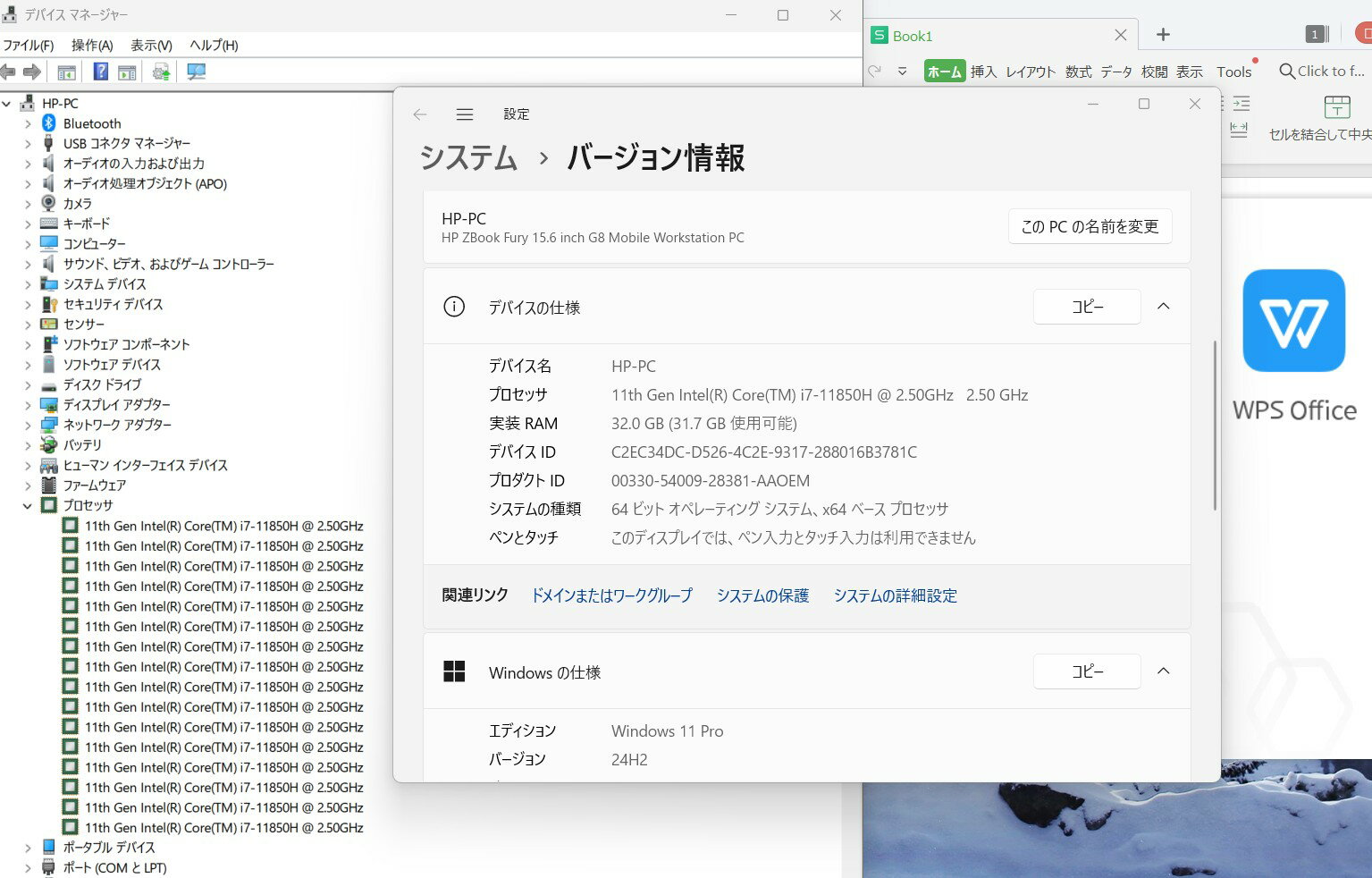Click the update driver toolbar icon
The image size is (1372, 878).
(162, 72)
